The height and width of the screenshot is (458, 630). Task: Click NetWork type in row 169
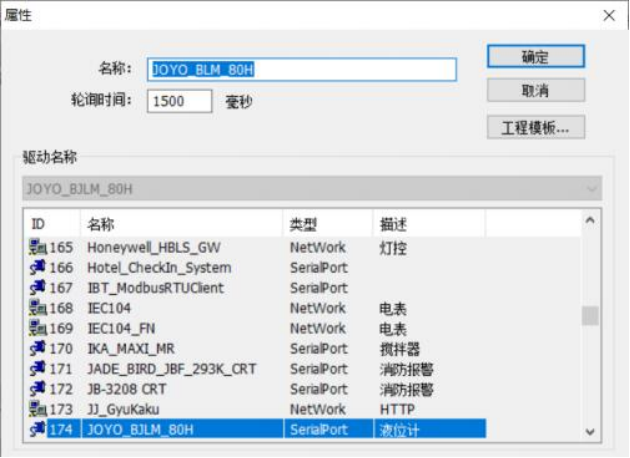click(318, 328)
